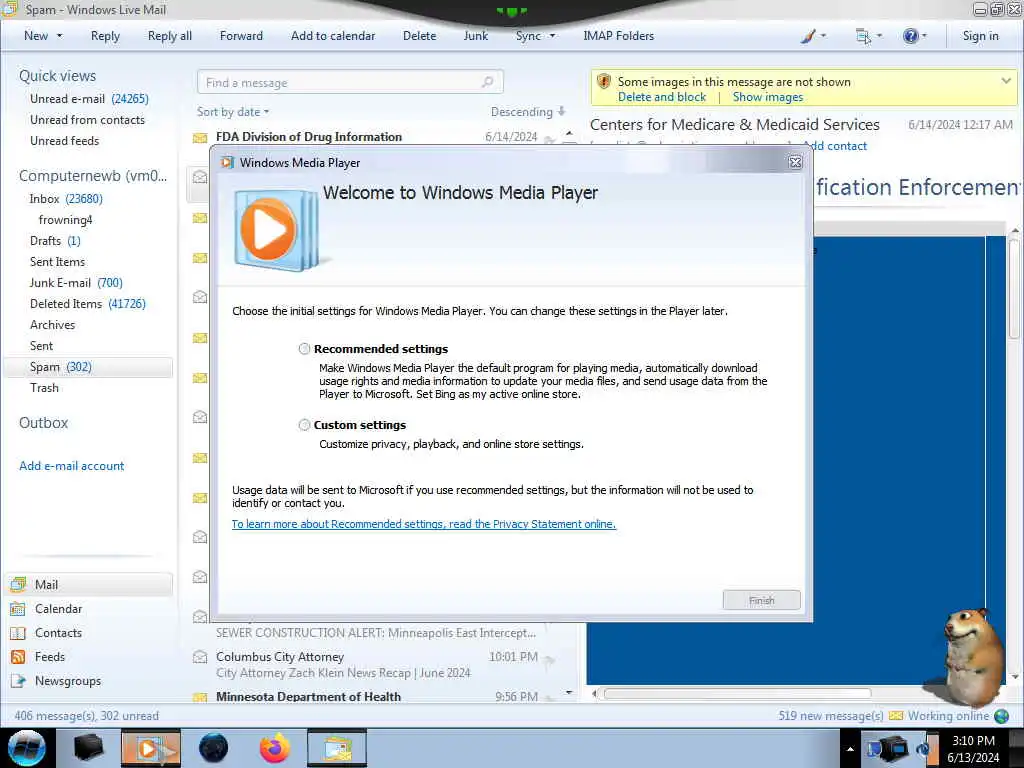Select the Custom settings radio button

coord(304,425)
